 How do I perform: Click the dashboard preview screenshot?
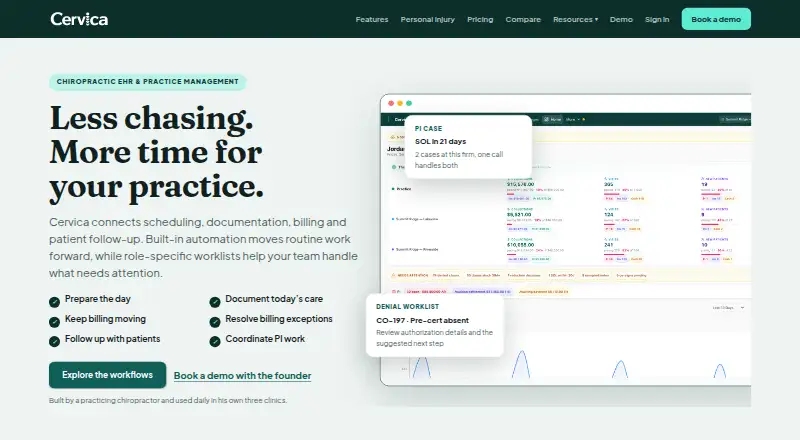[565, 240]
